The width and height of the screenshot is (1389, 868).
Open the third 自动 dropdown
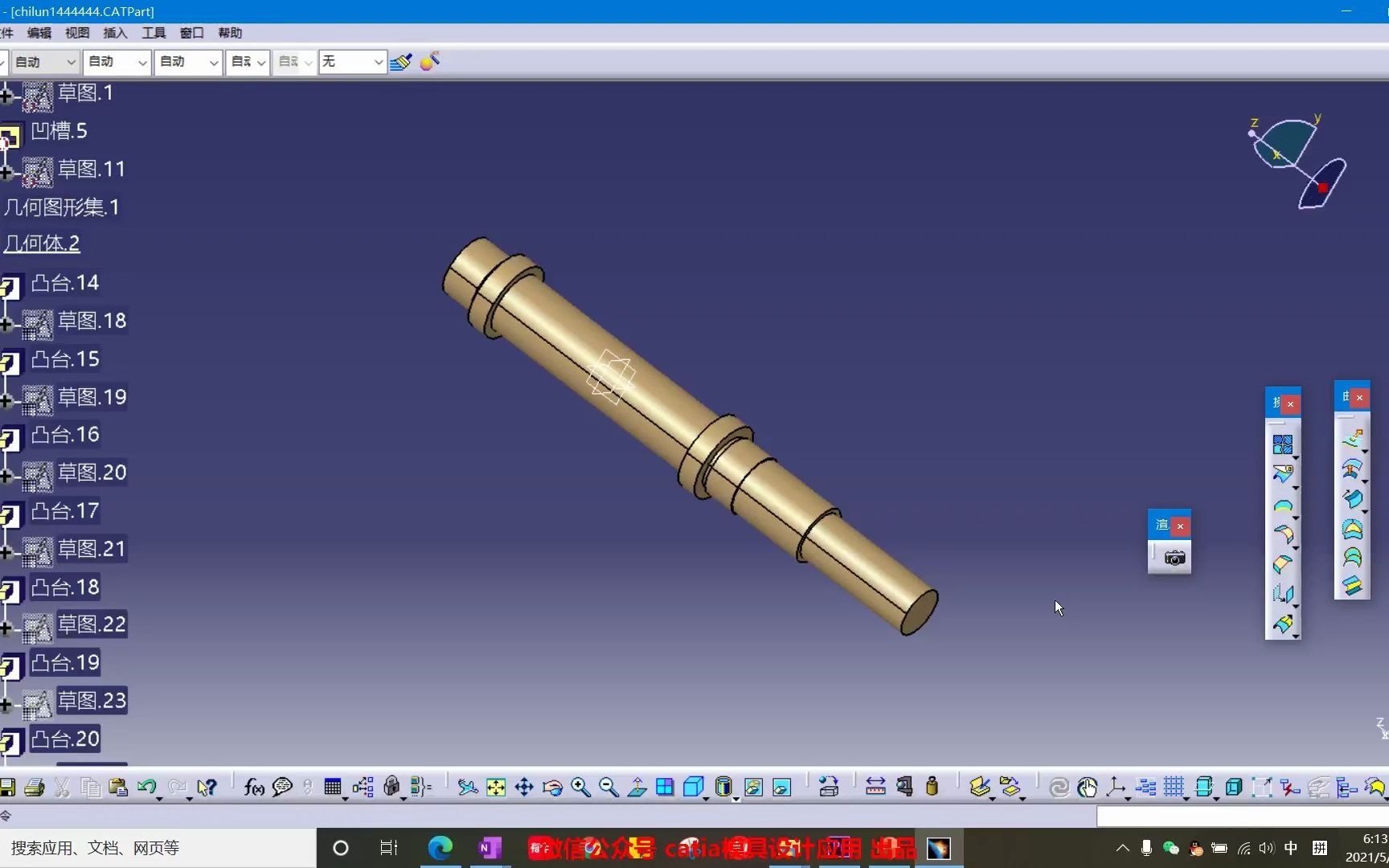(x=189, y=62)
